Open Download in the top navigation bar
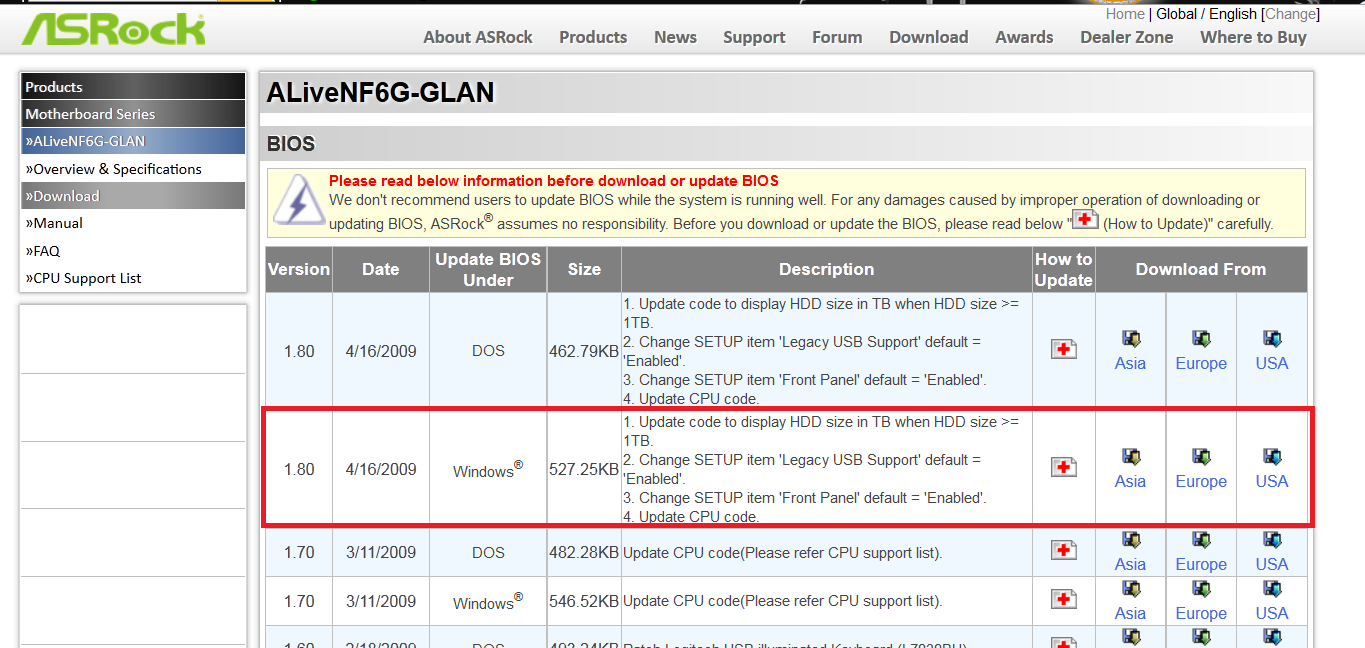This screenshot has width=1365, height=648. pos(929,37)
